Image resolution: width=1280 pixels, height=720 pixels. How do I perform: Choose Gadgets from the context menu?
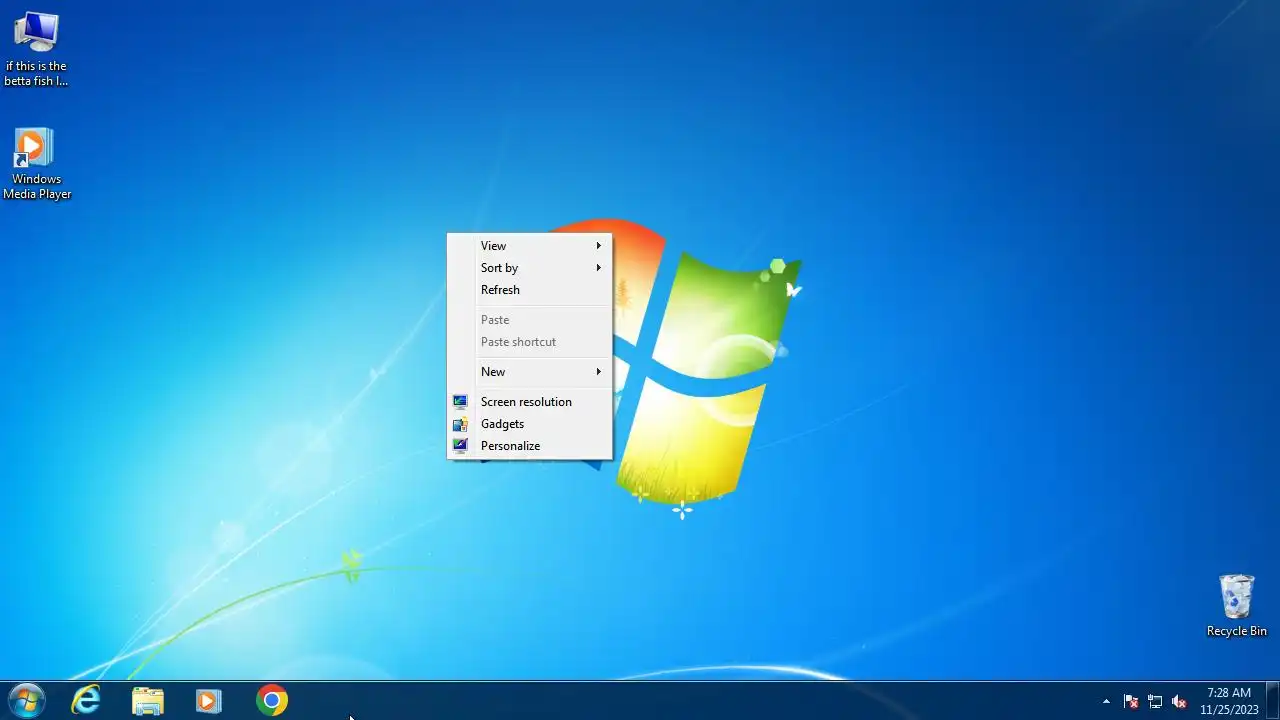tap(529, 424)
